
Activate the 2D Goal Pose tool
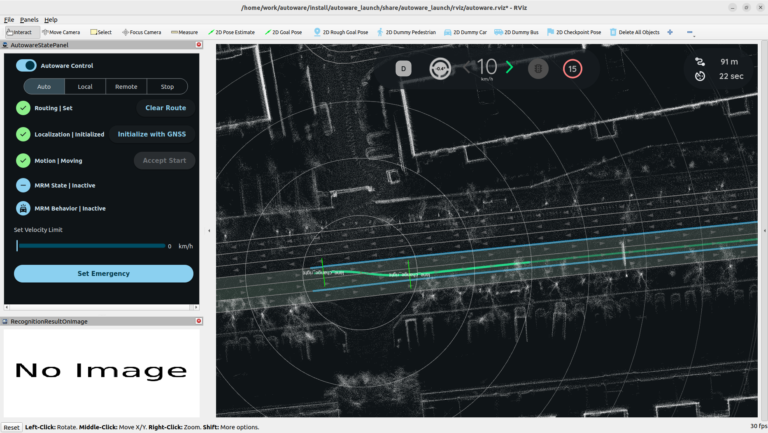284,32
